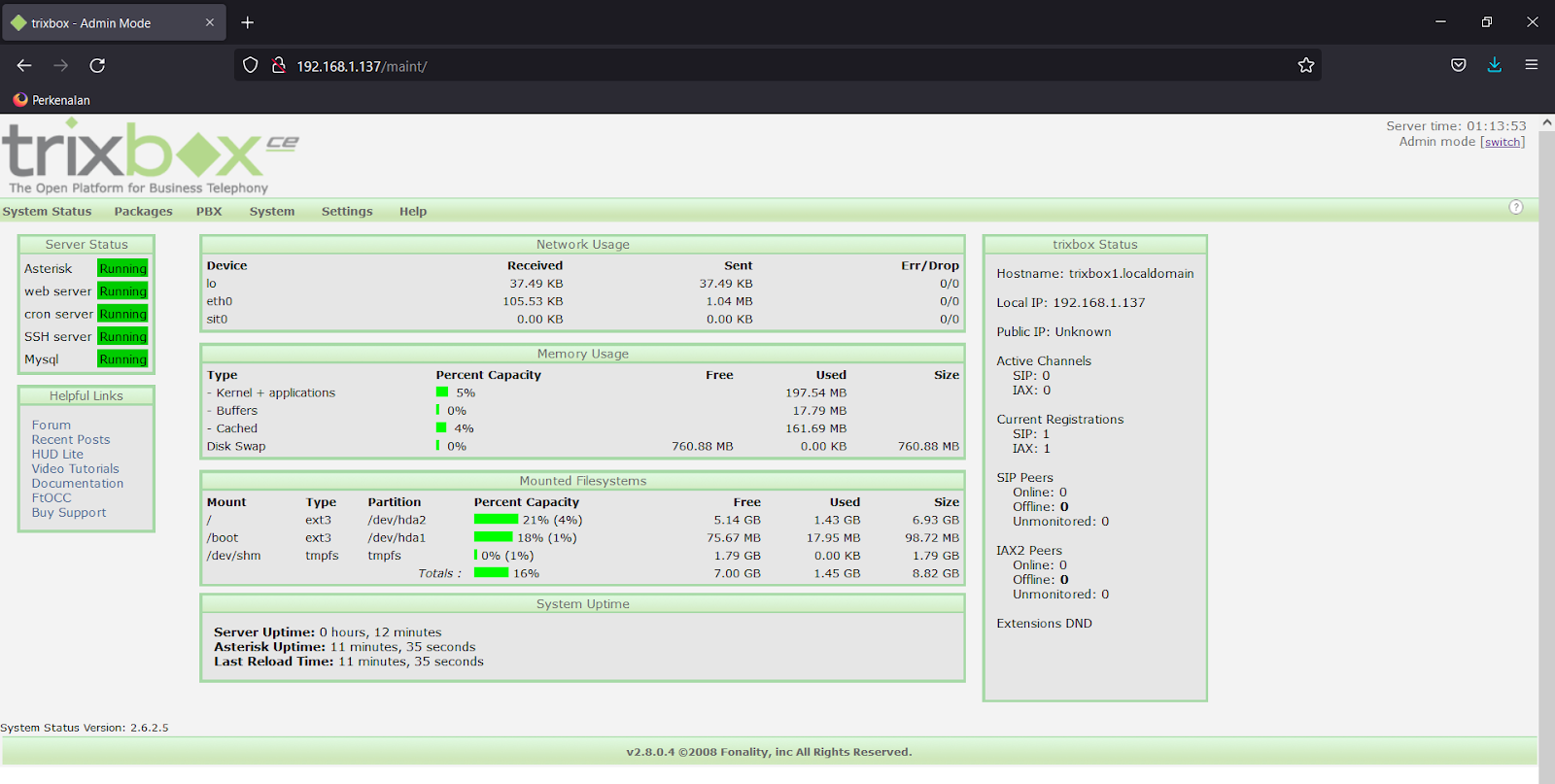Open the tracking protection shield icon

tap(251, 65)
